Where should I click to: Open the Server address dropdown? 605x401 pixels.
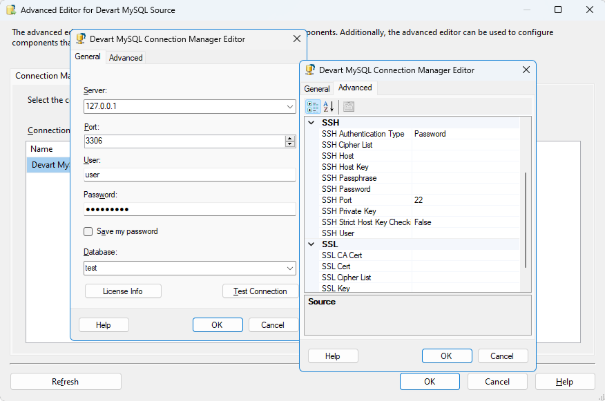click(289, 104)
